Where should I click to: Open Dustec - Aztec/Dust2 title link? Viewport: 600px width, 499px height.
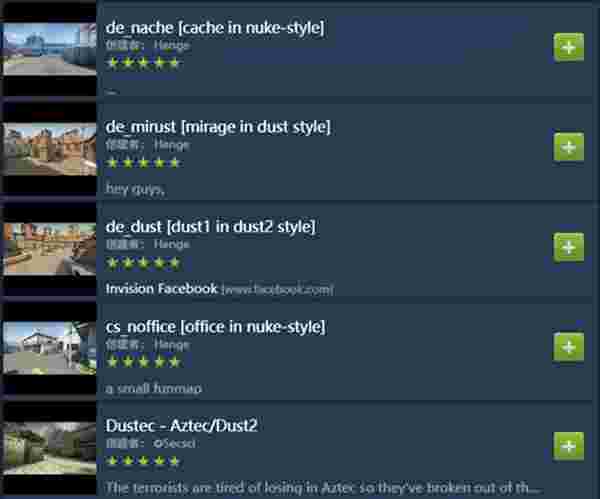pos(181,426)
